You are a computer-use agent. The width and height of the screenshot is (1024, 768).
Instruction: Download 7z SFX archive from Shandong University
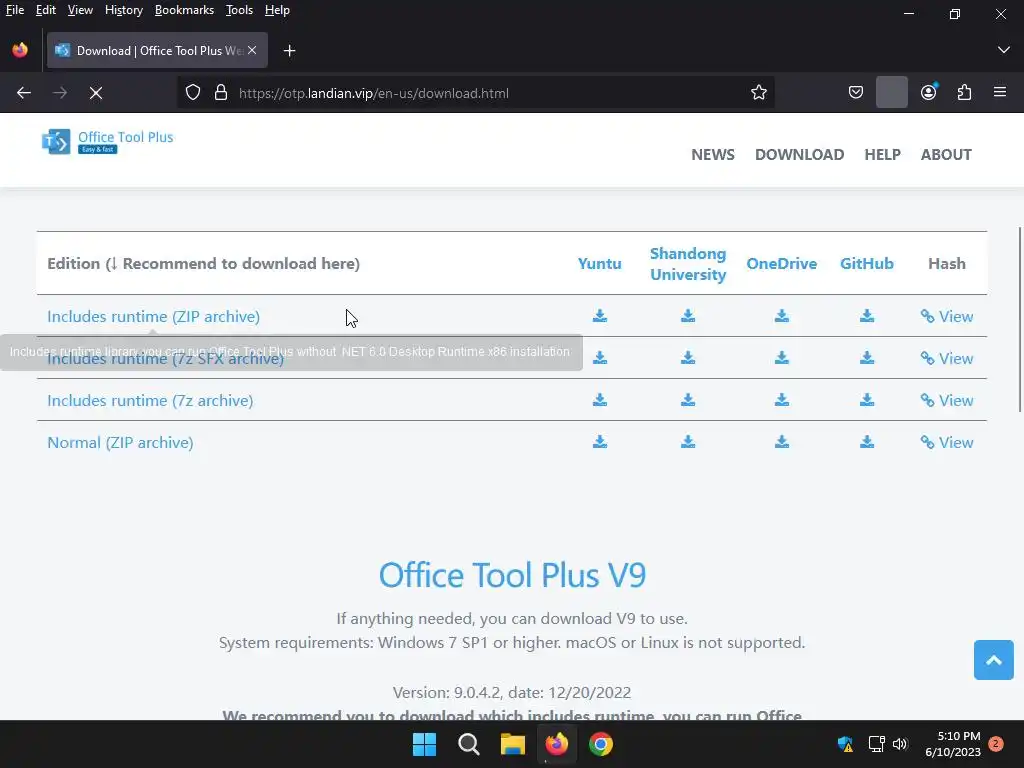tap(688, 358)
